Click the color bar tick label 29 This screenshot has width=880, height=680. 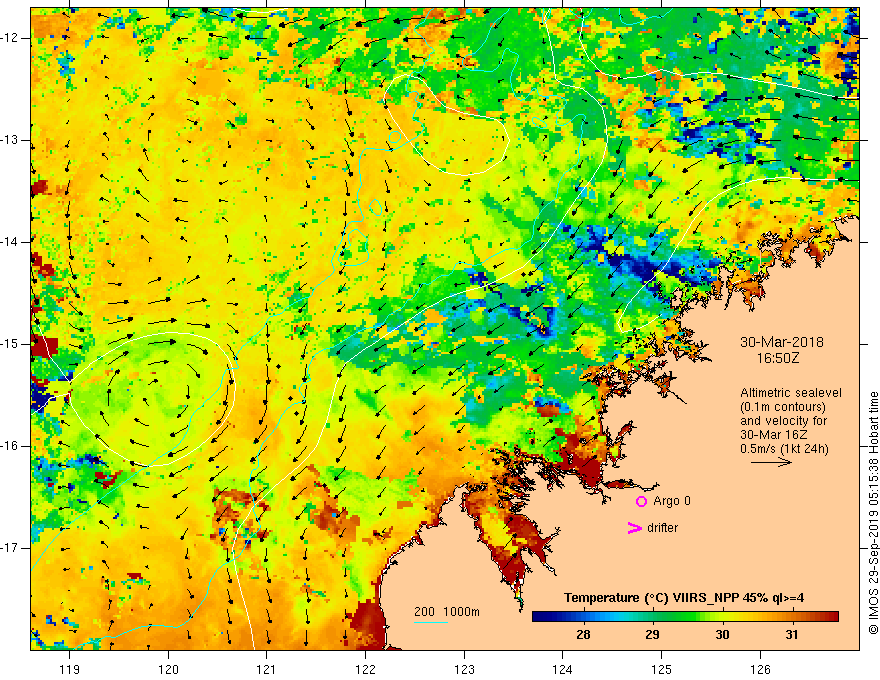pyautogui.click(x=652, y=635)
